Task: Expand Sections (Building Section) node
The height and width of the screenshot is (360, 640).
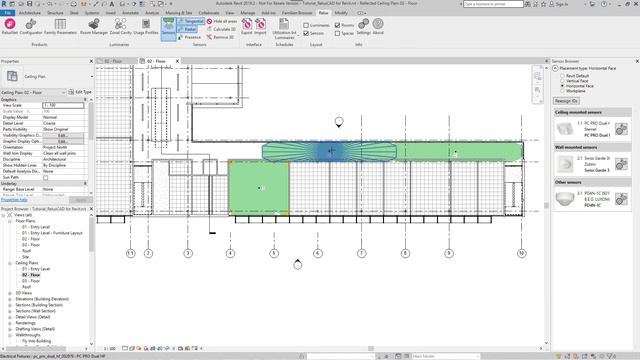Action: point(10,305)
